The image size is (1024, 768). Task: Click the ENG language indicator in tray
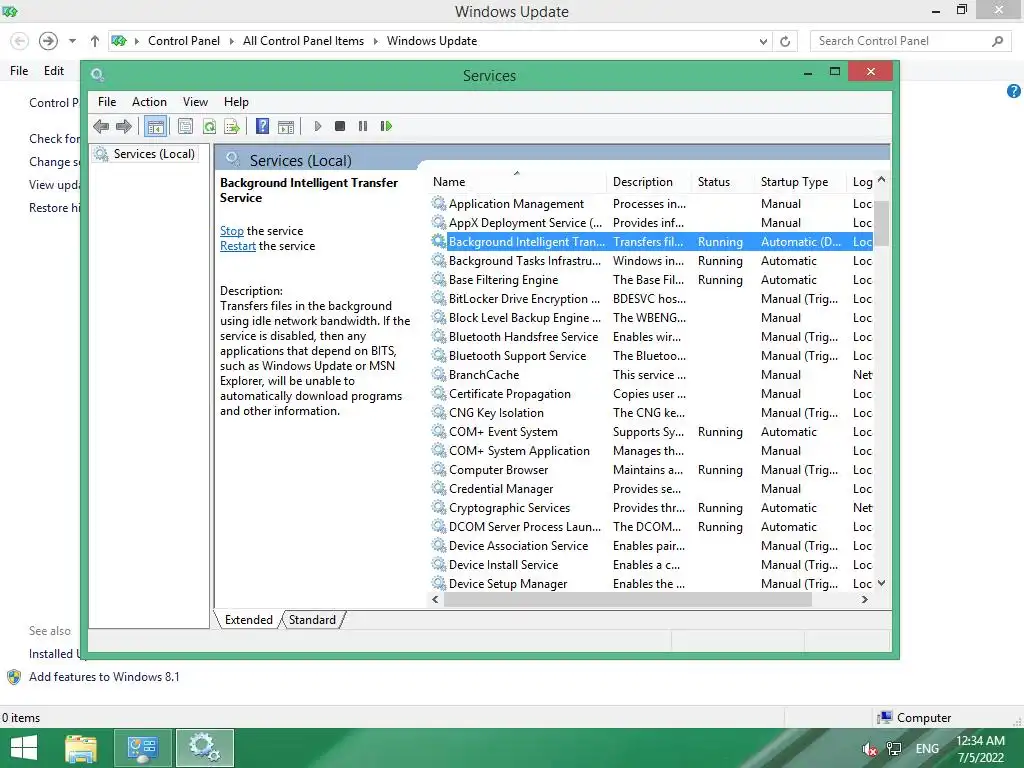click(x=927, y=749)
